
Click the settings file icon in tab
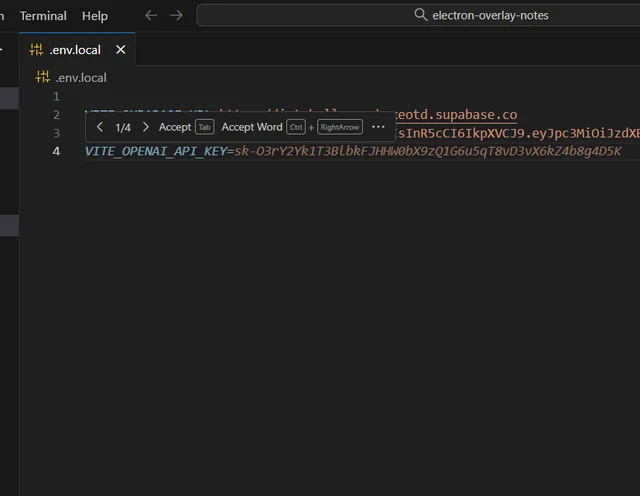pos(37,50)
